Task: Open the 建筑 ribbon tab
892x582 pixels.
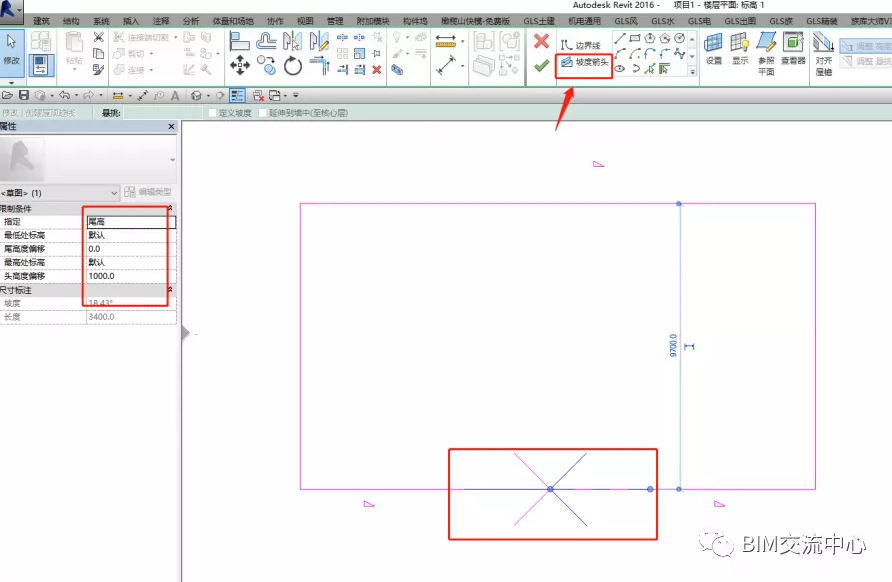Action: (42, 21)
